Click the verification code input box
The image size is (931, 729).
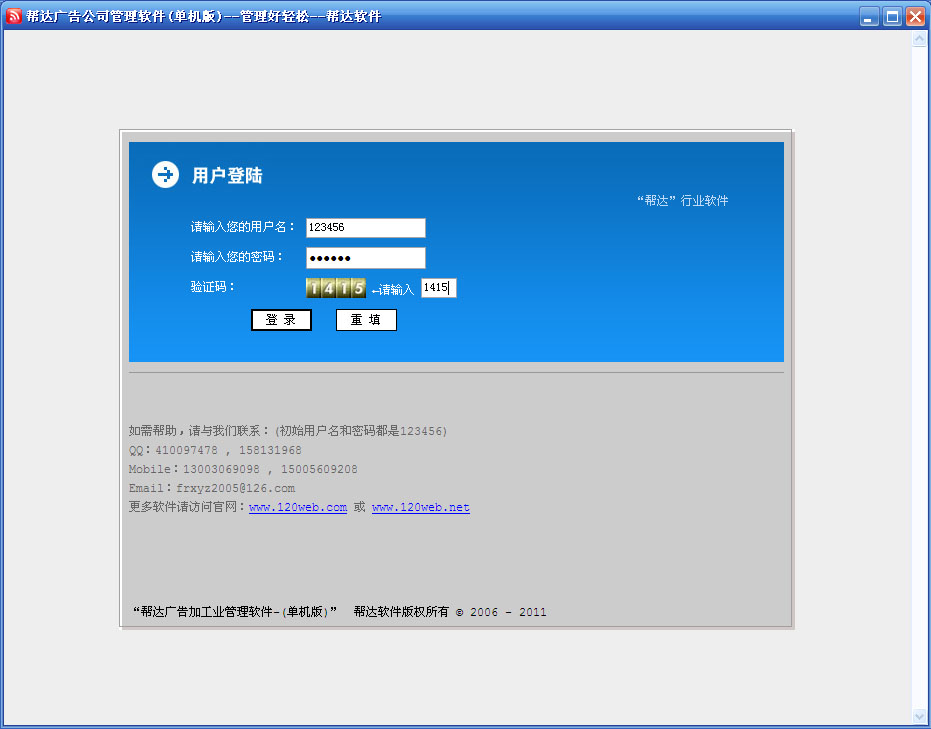[x=438, y=288]
